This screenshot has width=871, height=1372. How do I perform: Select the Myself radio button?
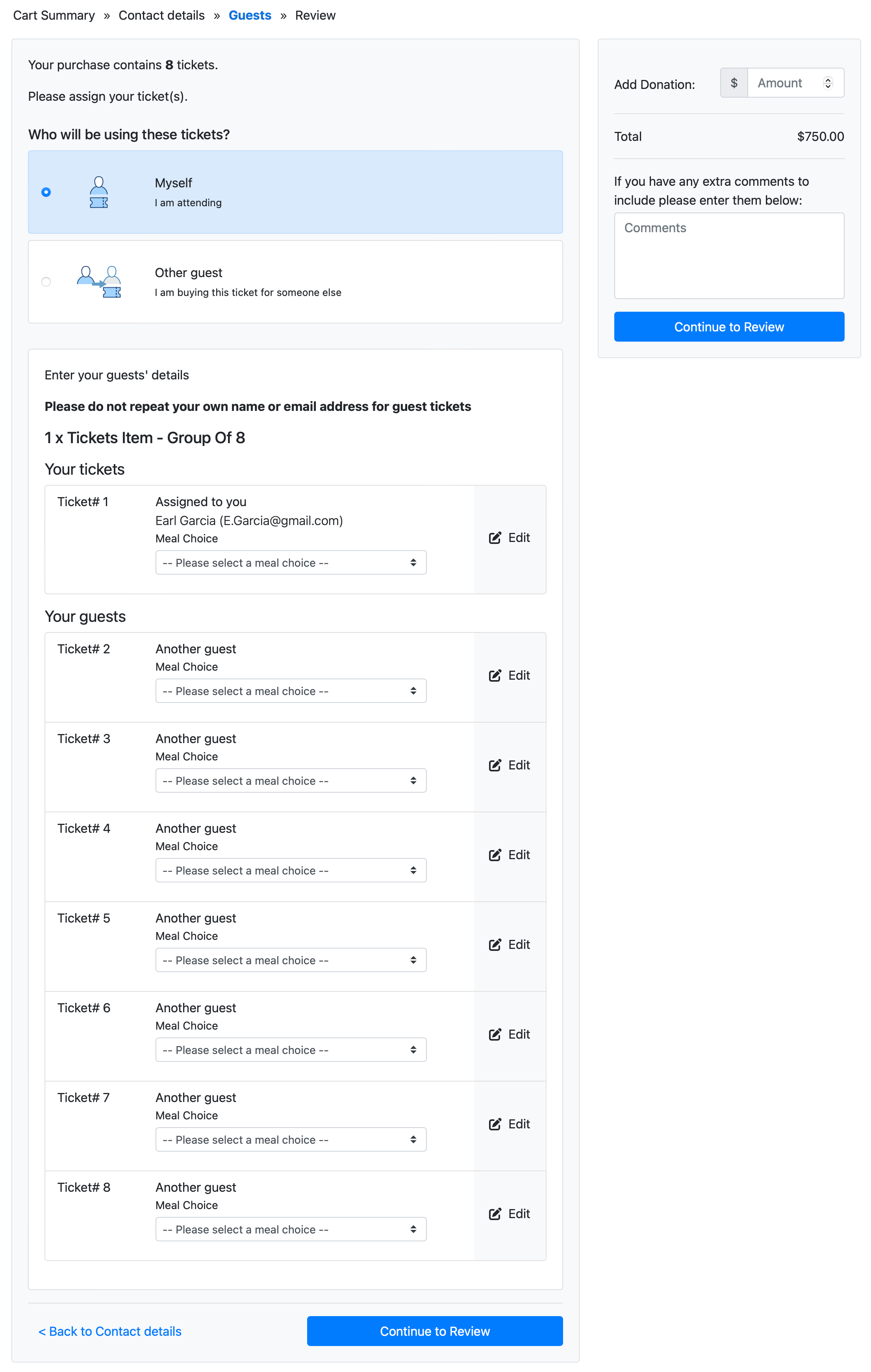tap(46, 192)
